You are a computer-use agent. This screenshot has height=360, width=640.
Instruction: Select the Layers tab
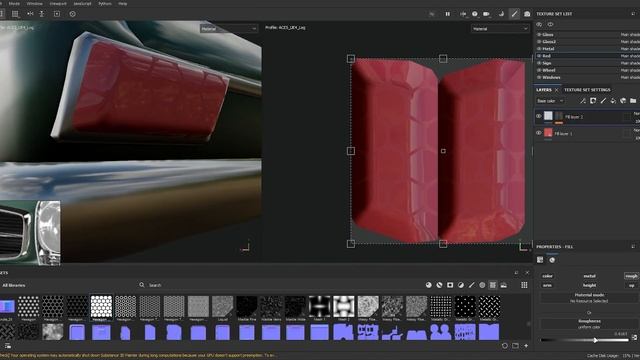pyautogui.click(x=544, y=90)
